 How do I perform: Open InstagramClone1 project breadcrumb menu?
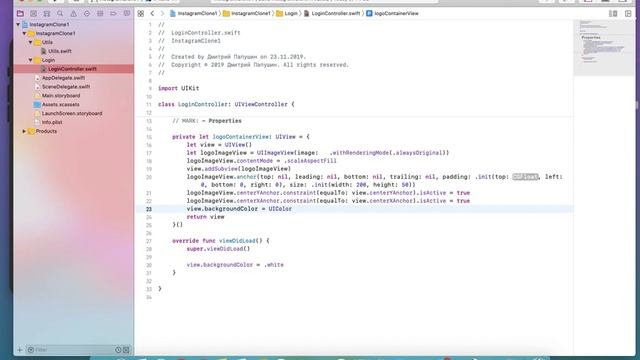click(193, 13)
